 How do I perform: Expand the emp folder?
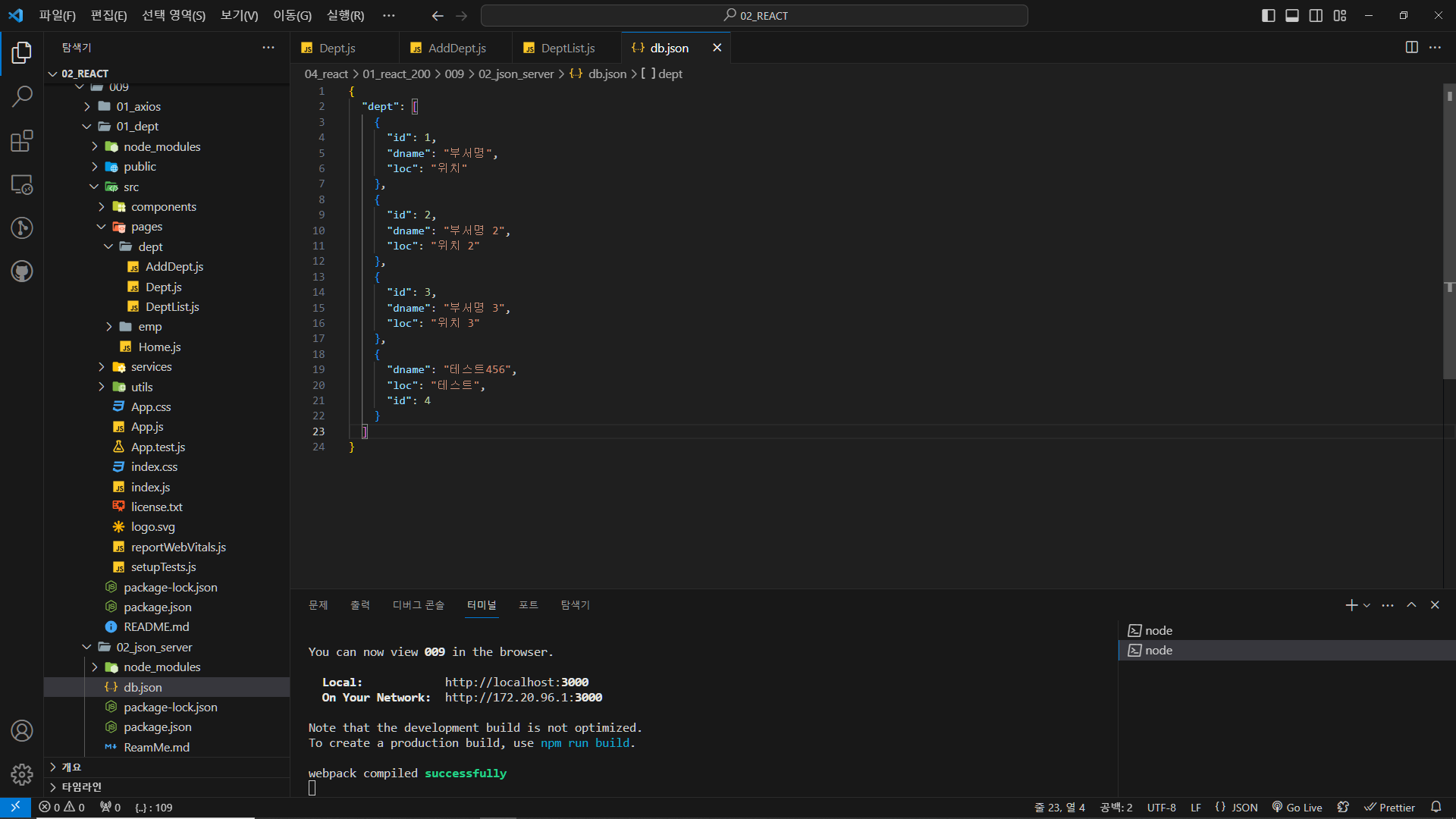[149, 327]
